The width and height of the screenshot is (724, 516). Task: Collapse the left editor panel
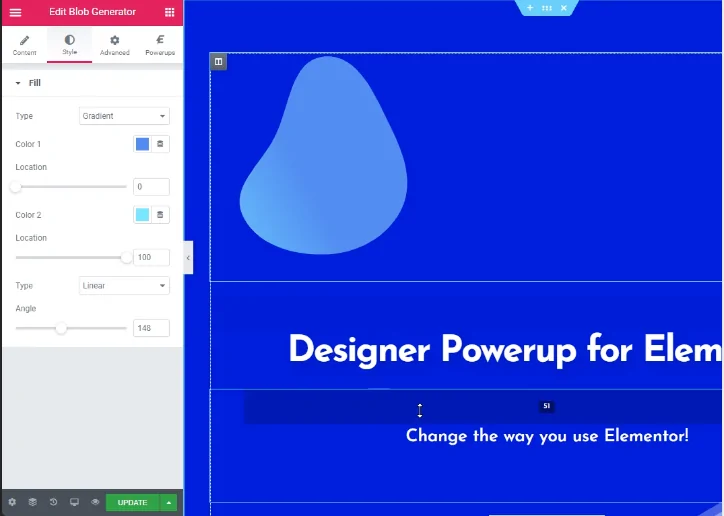pyautogui.click(x=188, y=258)
